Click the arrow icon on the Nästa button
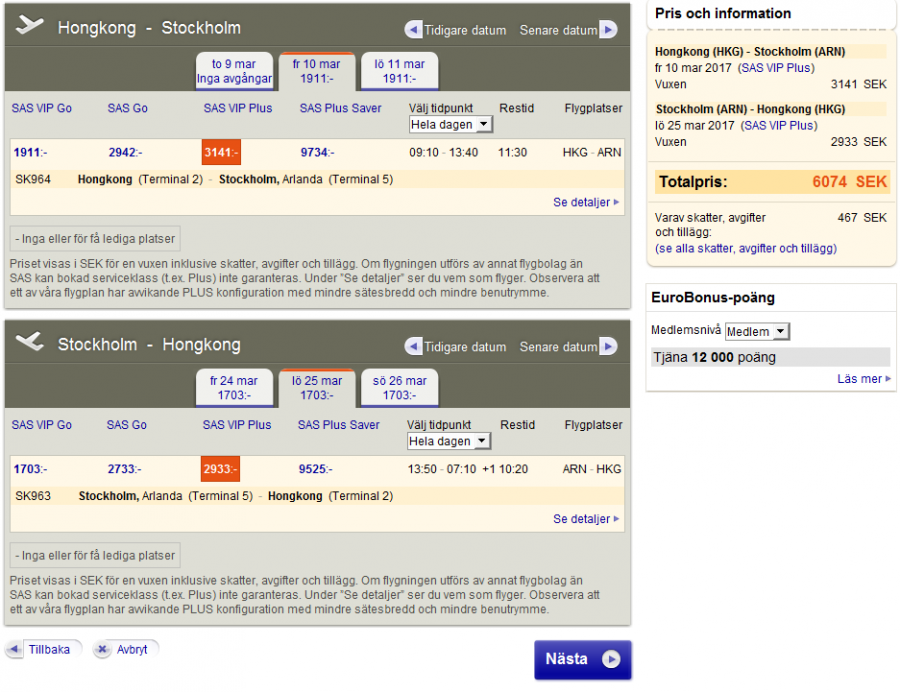The width and height of the screenshot is (900, 692). click(x=611, y=660)
